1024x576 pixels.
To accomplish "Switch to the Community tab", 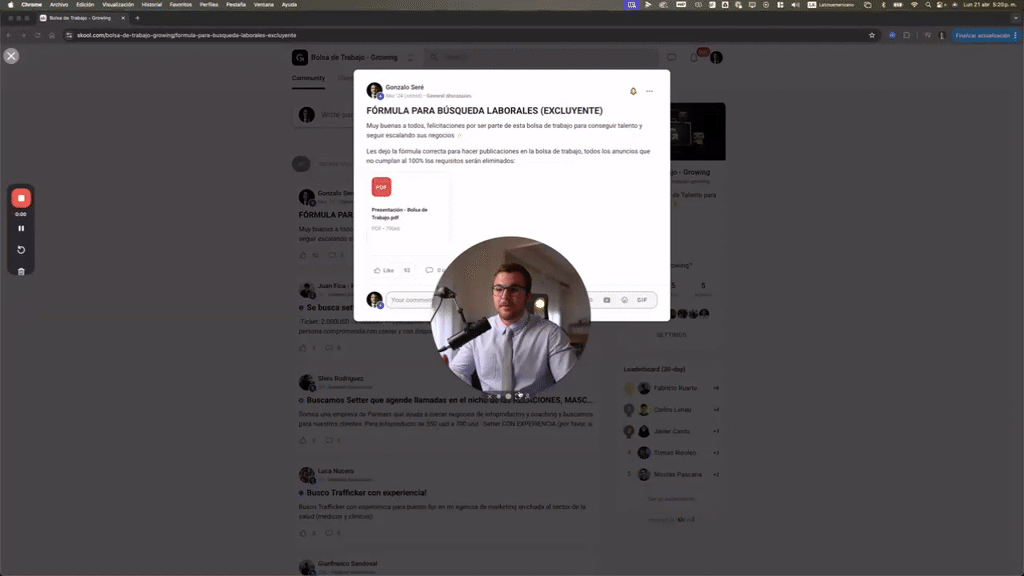I will click(x=308, y=78).
